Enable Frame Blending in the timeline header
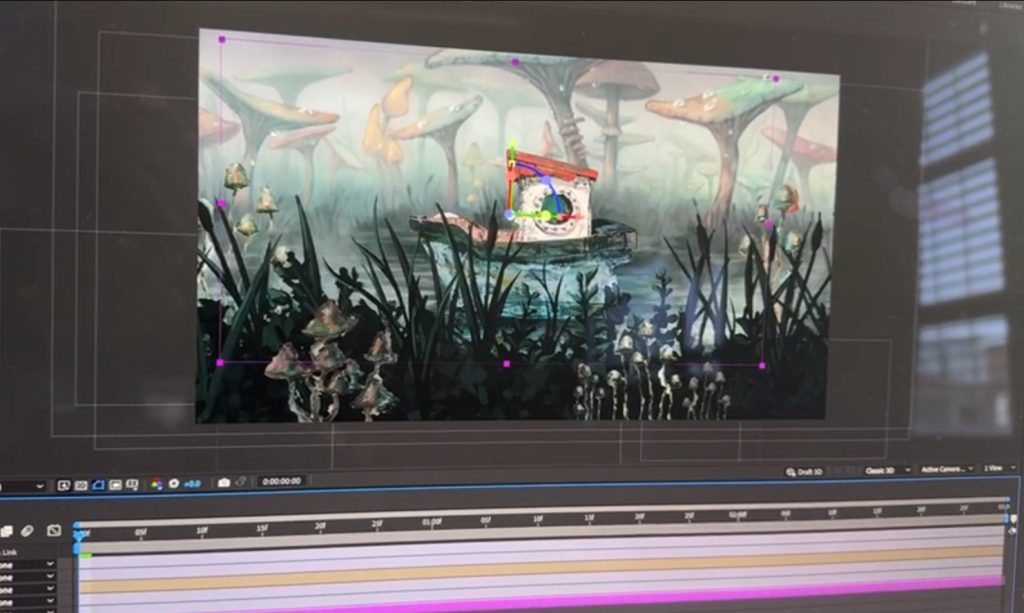The image size is (1024, 613). click(7, 531)
